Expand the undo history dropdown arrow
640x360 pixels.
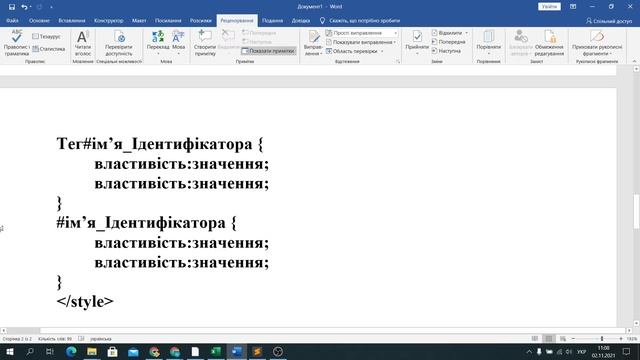(x=31, y=7)
